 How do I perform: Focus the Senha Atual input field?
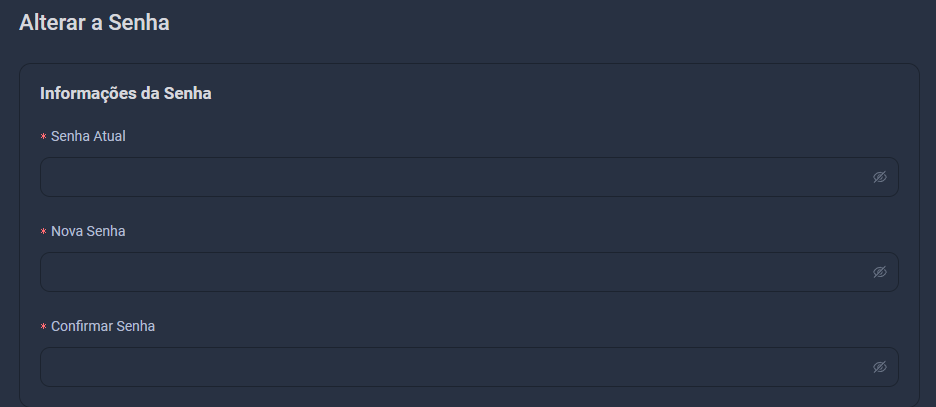tap(469, 177)
